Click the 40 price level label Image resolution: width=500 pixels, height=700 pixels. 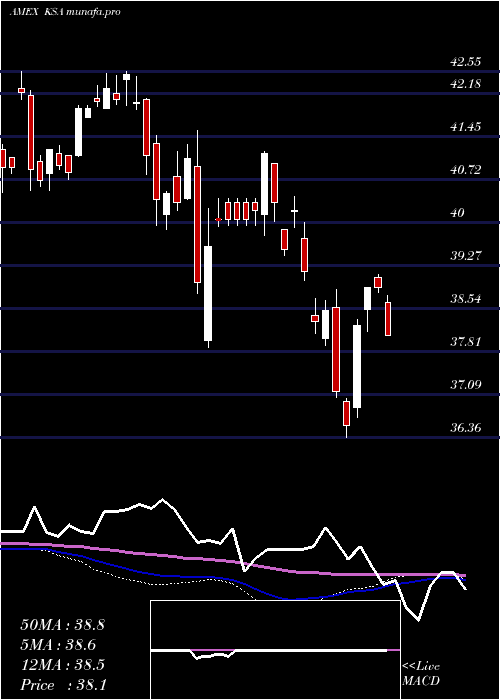(458, 213)
